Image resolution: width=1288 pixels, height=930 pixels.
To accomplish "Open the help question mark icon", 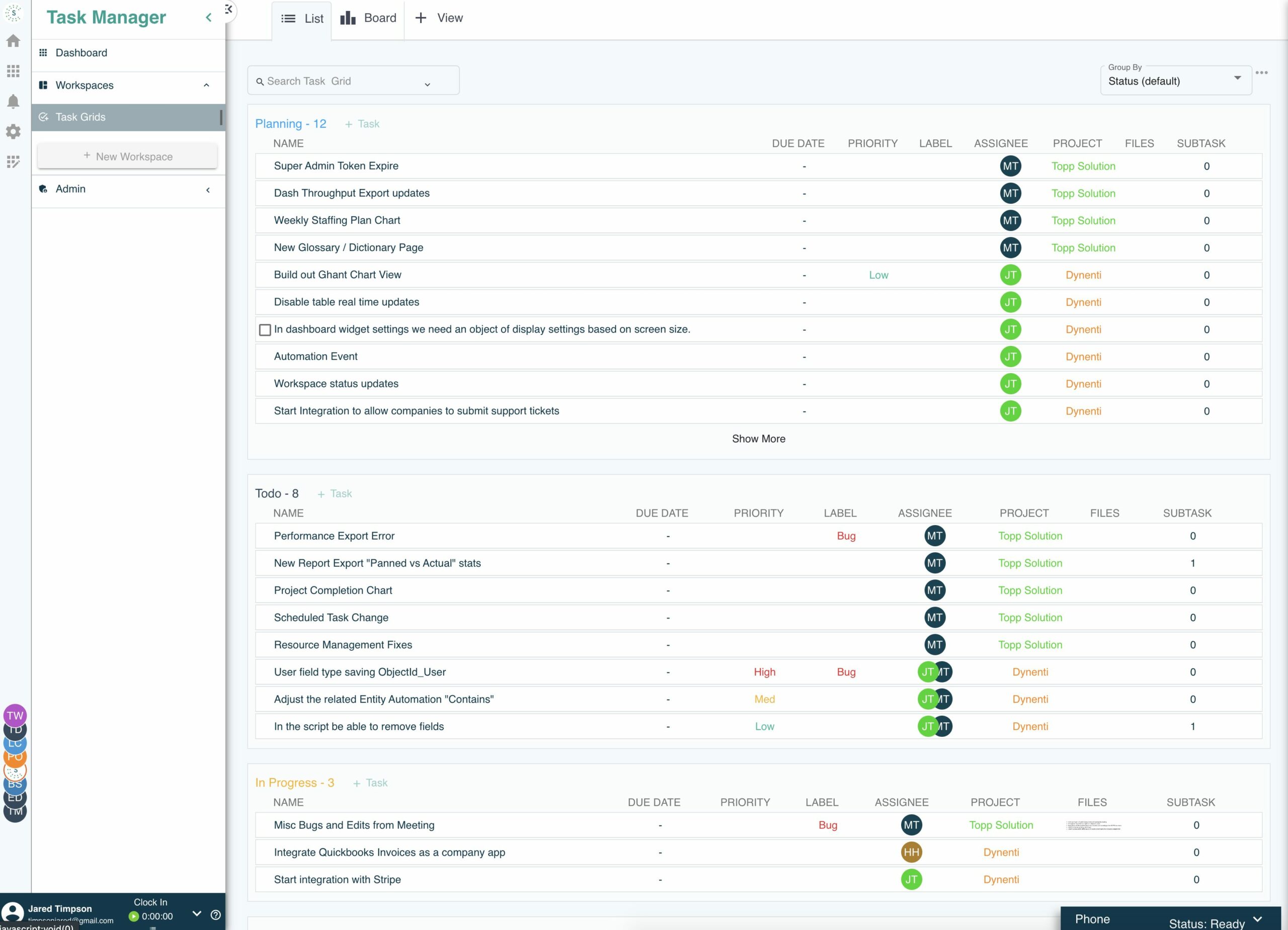I will (216, 915).
